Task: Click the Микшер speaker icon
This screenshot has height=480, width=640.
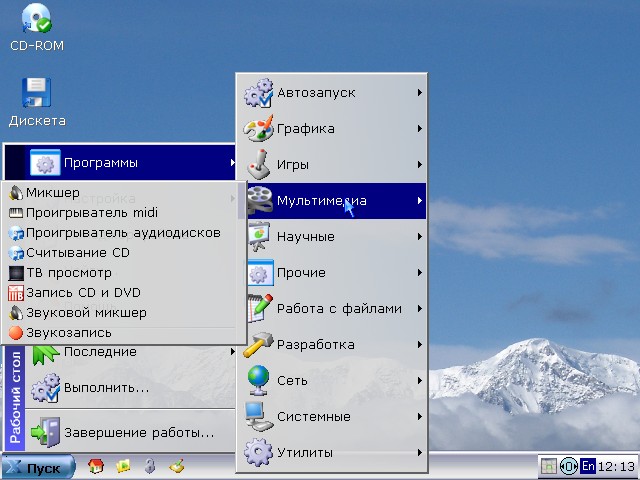Action: [x=16, y=193]
